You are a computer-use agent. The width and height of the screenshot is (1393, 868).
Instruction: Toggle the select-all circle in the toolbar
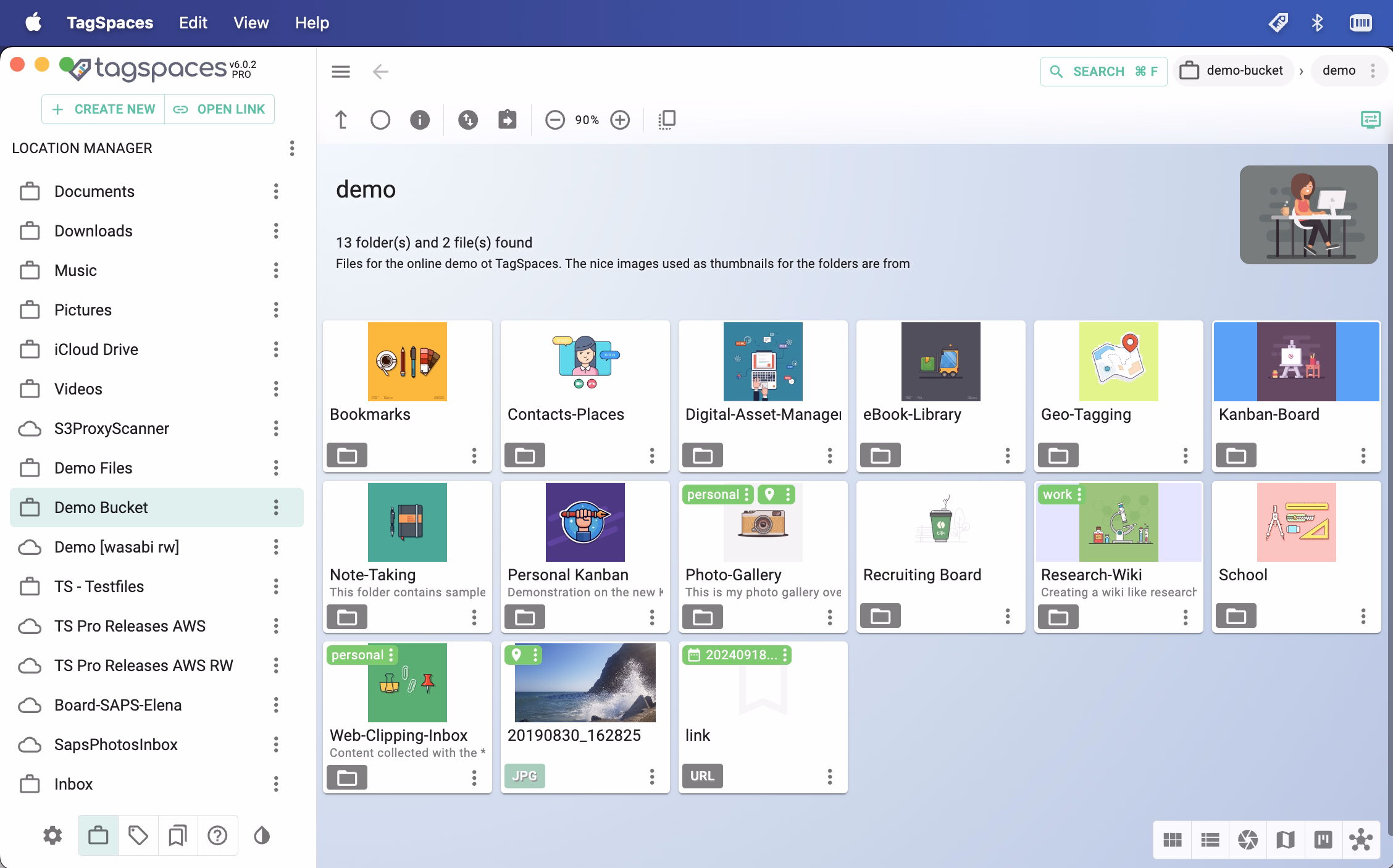pos(380,120)
